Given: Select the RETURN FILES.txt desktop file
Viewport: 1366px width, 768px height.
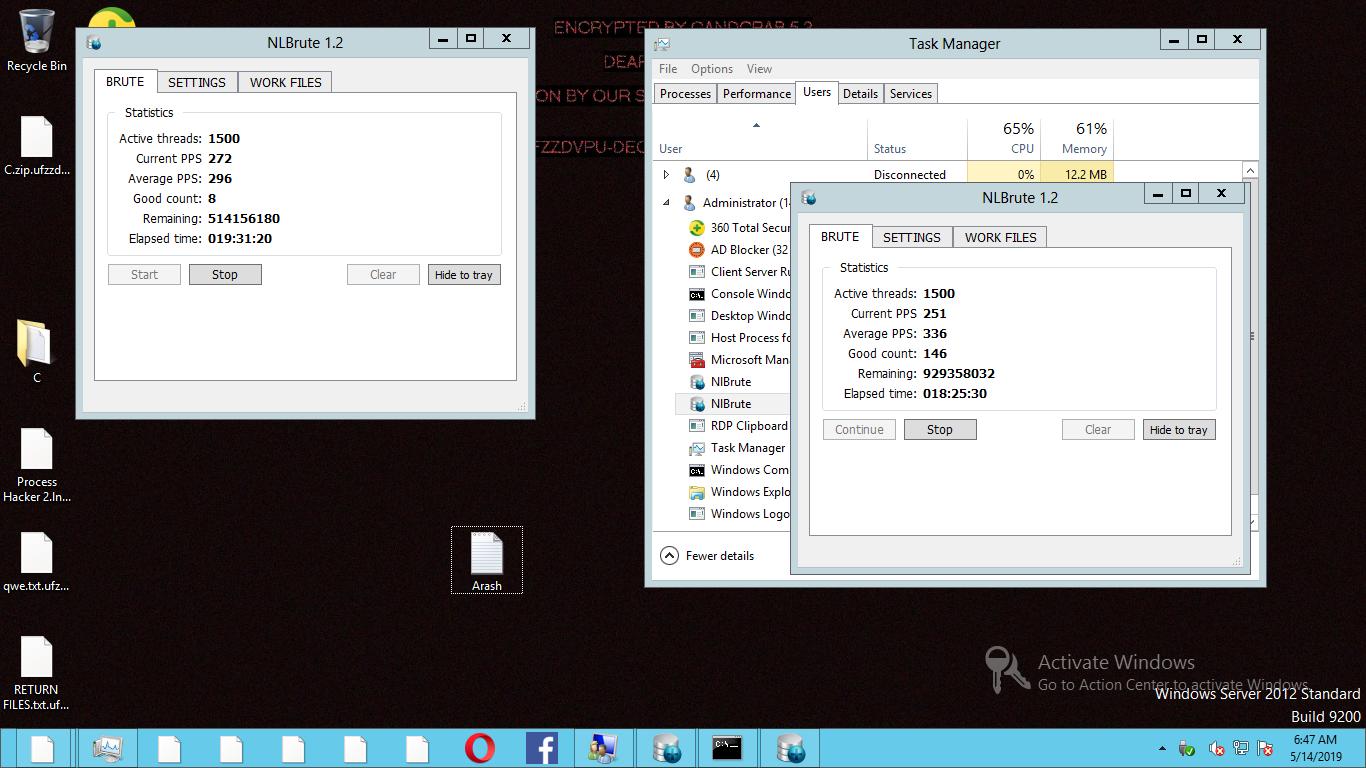Looking at the screenshot, I should tap(37, 674).
